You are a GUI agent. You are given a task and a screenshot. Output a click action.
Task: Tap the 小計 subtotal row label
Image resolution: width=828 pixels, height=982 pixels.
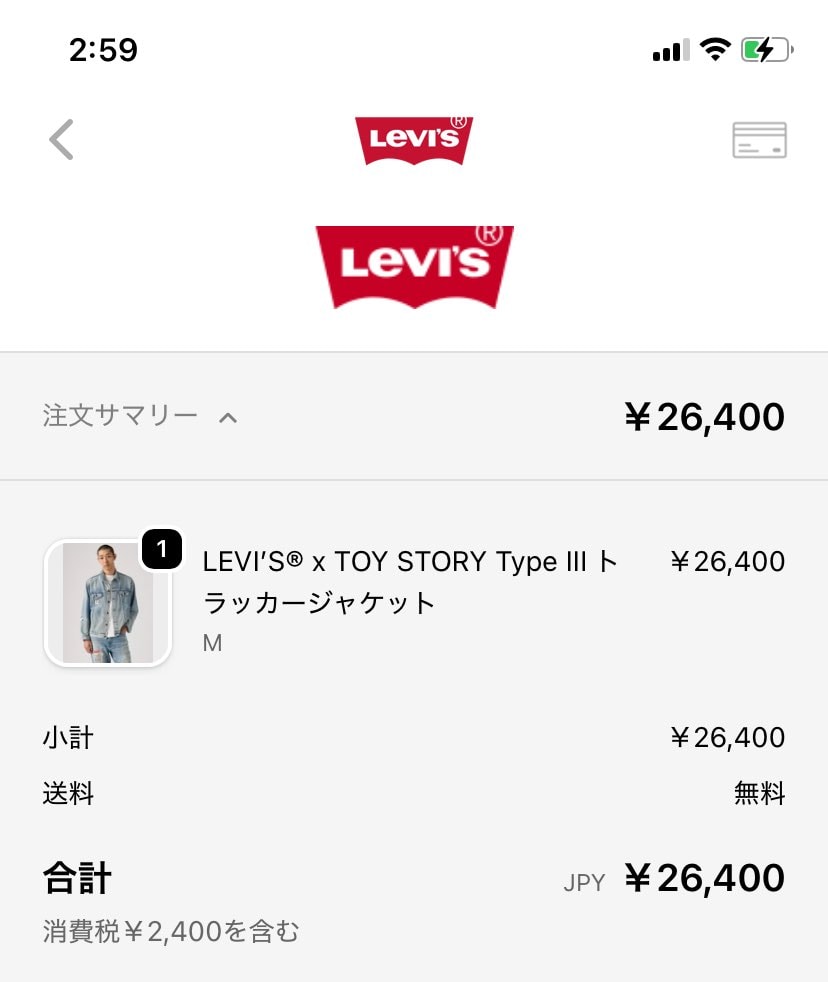[68, 738]
